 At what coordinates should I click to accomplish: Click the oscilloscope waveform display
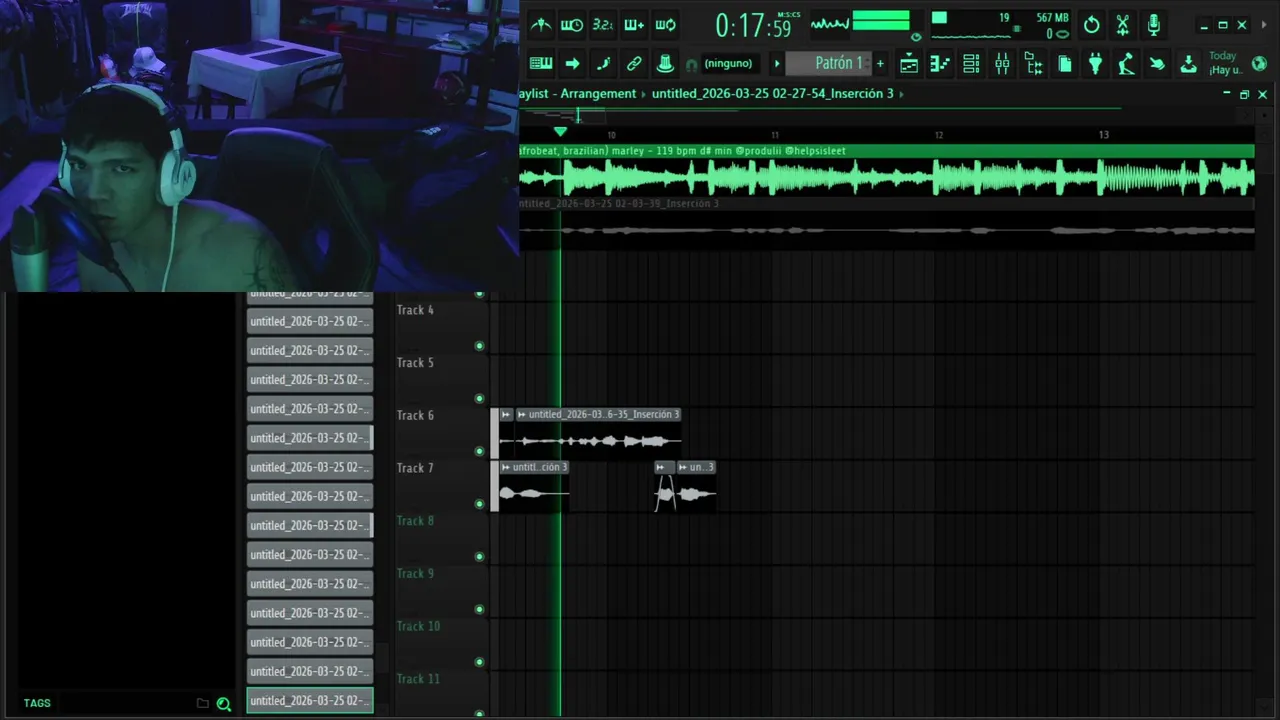(x=829, y=24)
